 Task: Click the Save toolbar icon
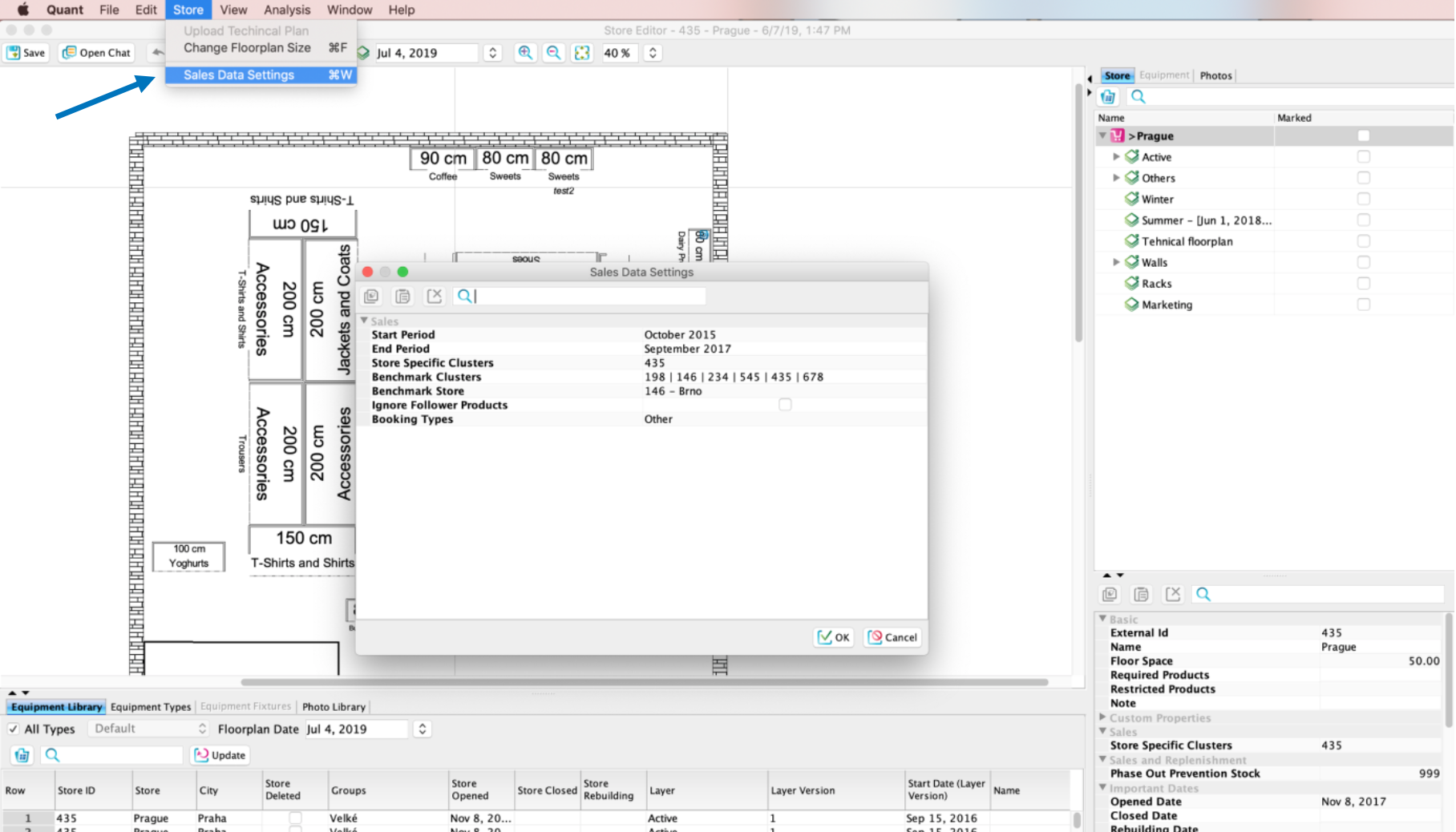pos(14,53)
